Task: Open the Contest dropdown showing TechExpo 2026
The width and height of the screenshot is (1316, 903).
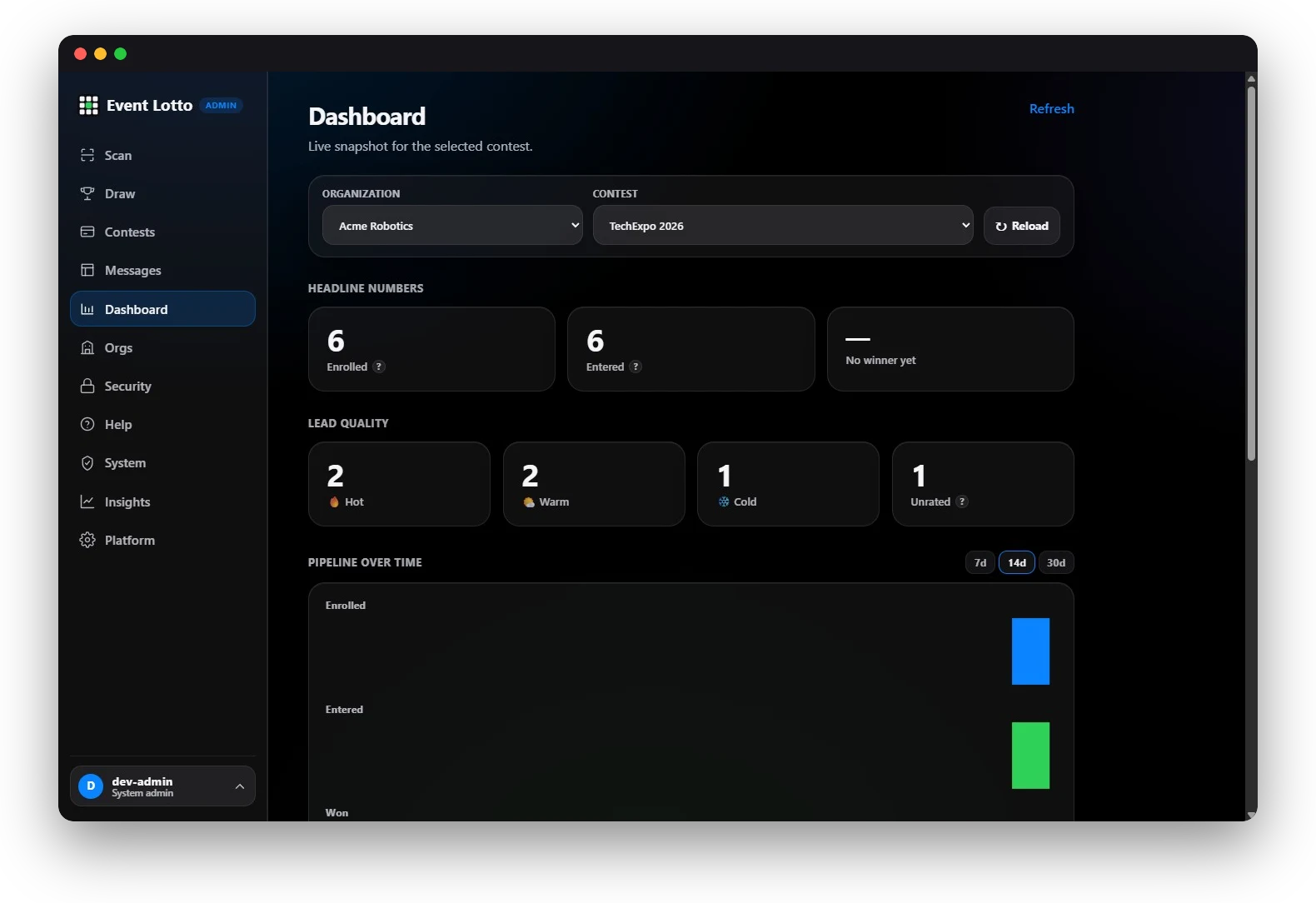Action: tap(783, 225)
